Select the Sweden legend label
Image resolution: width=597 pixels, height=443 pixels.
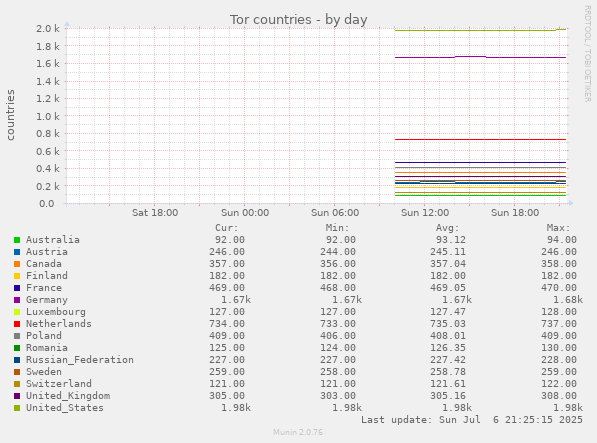click(43, 372)
